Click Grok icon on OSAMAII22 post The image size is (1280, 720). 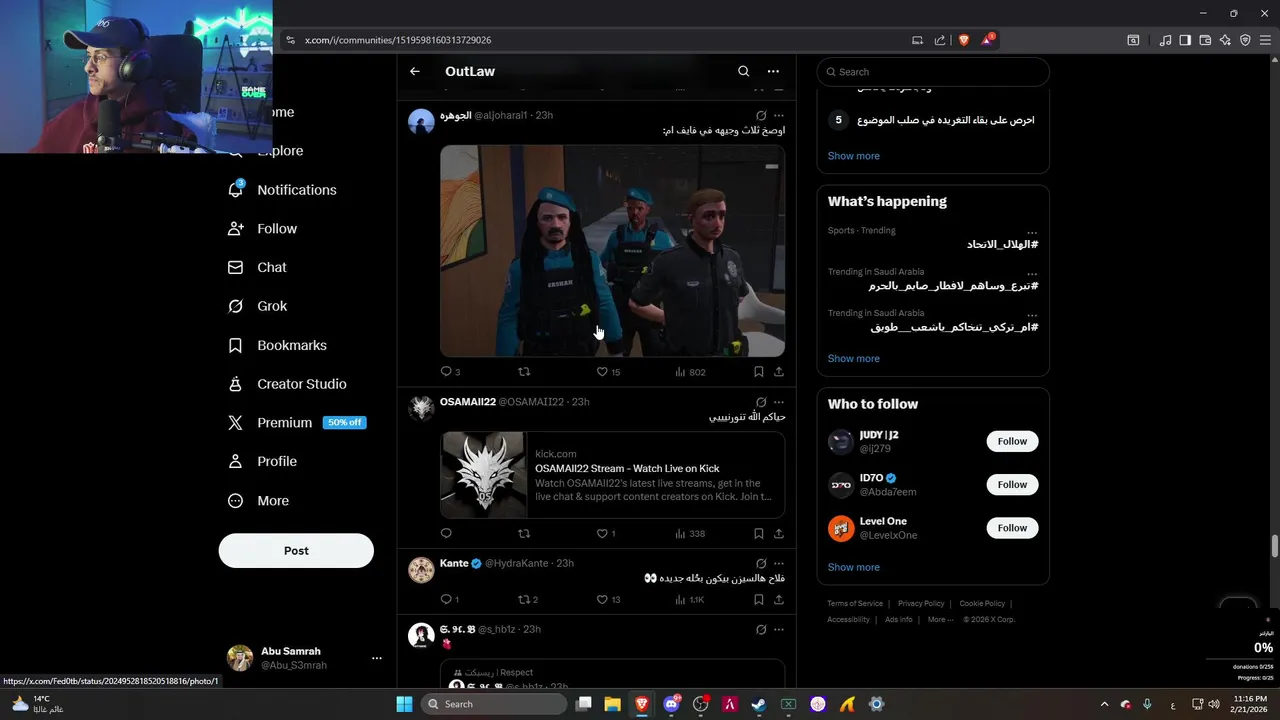tap(761, 402)
